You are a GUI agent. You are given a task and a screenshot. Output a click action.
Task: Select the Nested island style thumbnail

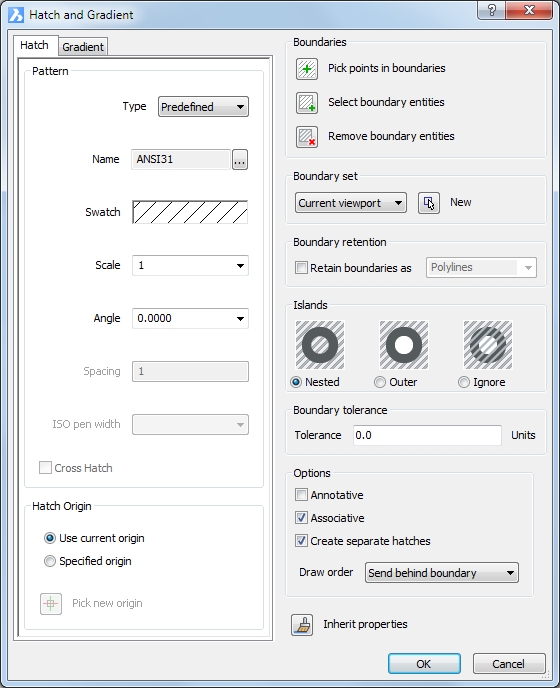(320, 345)
